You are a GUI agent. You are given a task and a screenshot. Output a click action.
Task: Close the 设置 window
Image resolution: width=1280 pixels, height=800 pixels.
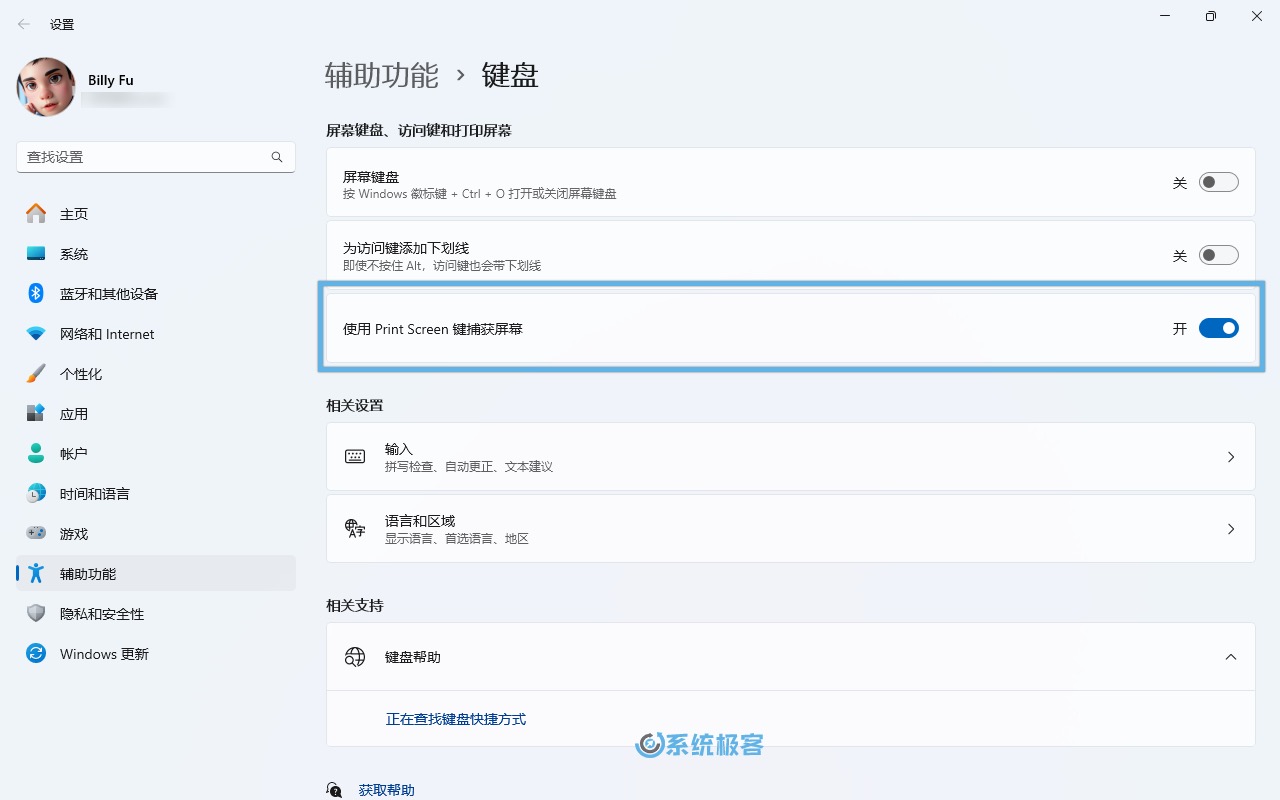1257,16
